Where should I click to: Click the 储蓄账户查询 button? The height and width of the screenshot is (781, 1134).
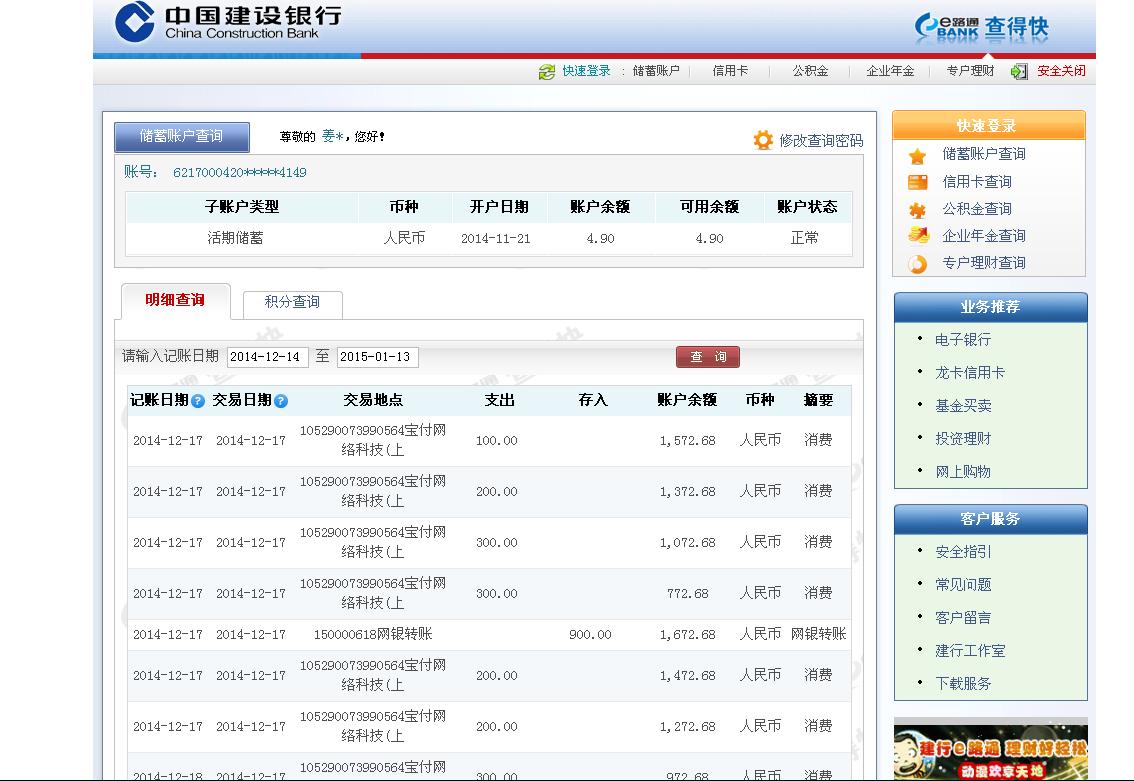click(x=181, y=136)
